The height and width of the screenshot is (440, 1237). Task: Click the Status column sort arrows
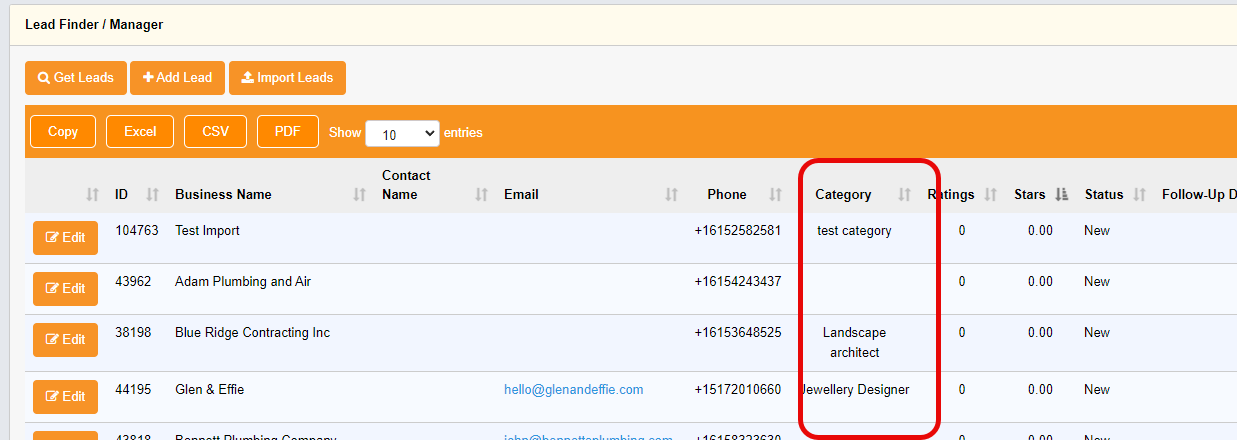1139,195
